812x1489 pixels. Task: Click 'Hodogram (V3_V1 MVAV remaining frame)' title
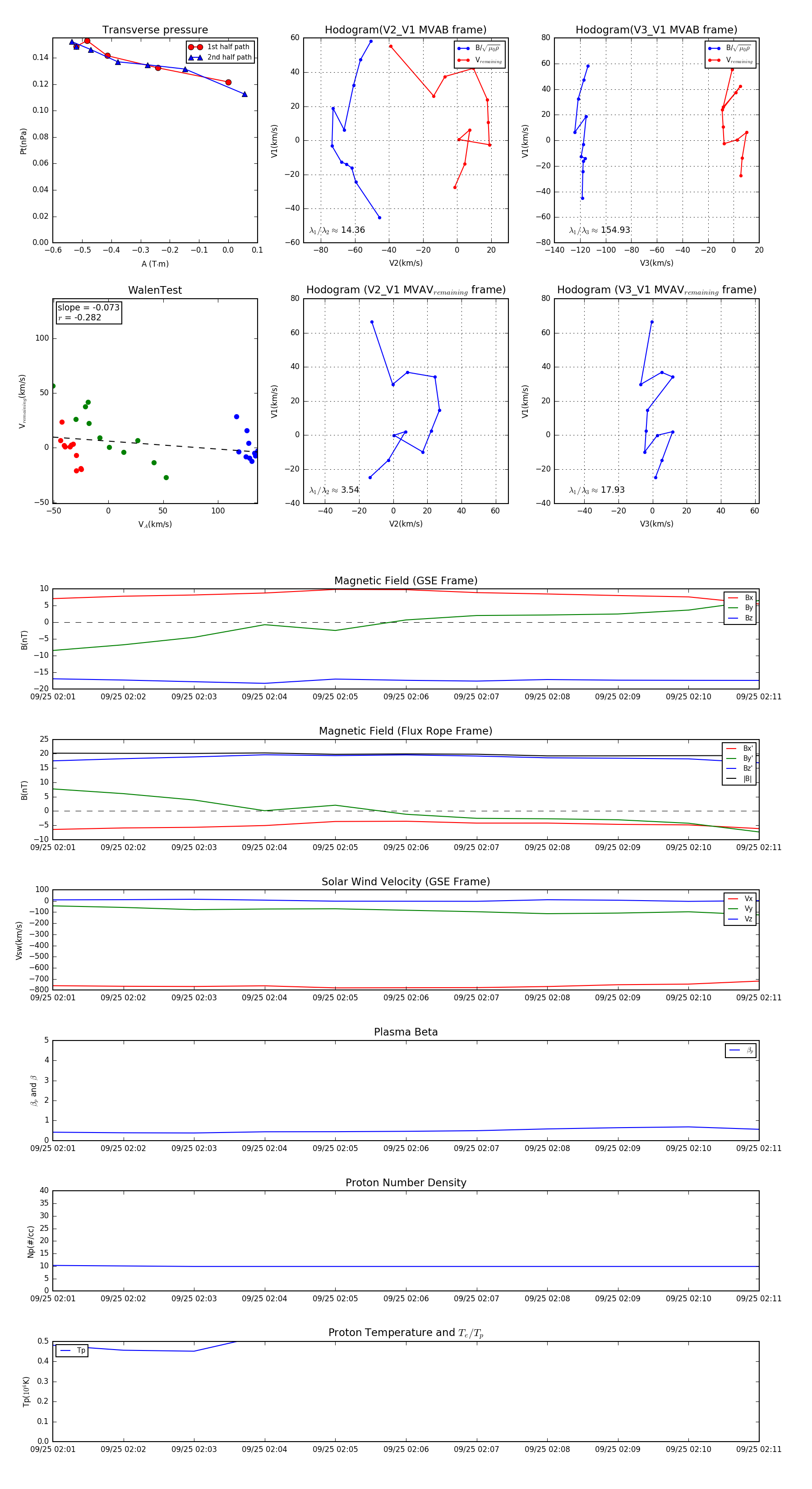click(656, 290)
